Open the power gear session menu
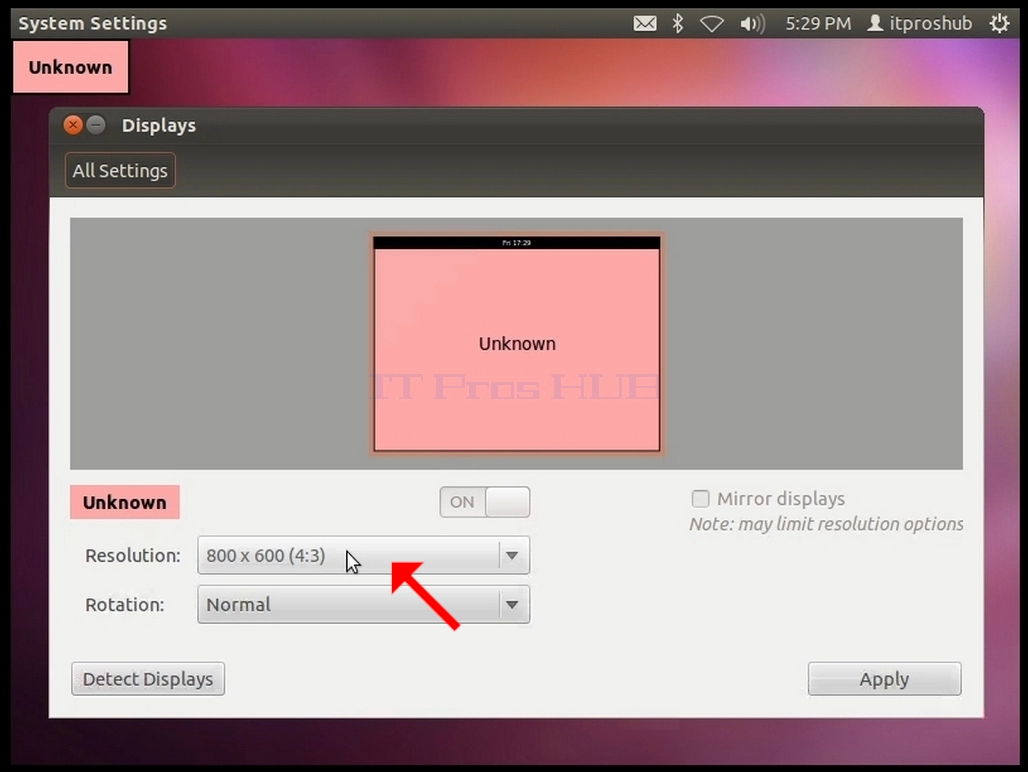Image resolution: width=1028 pixels, height=772 pixels. point(999,24)
